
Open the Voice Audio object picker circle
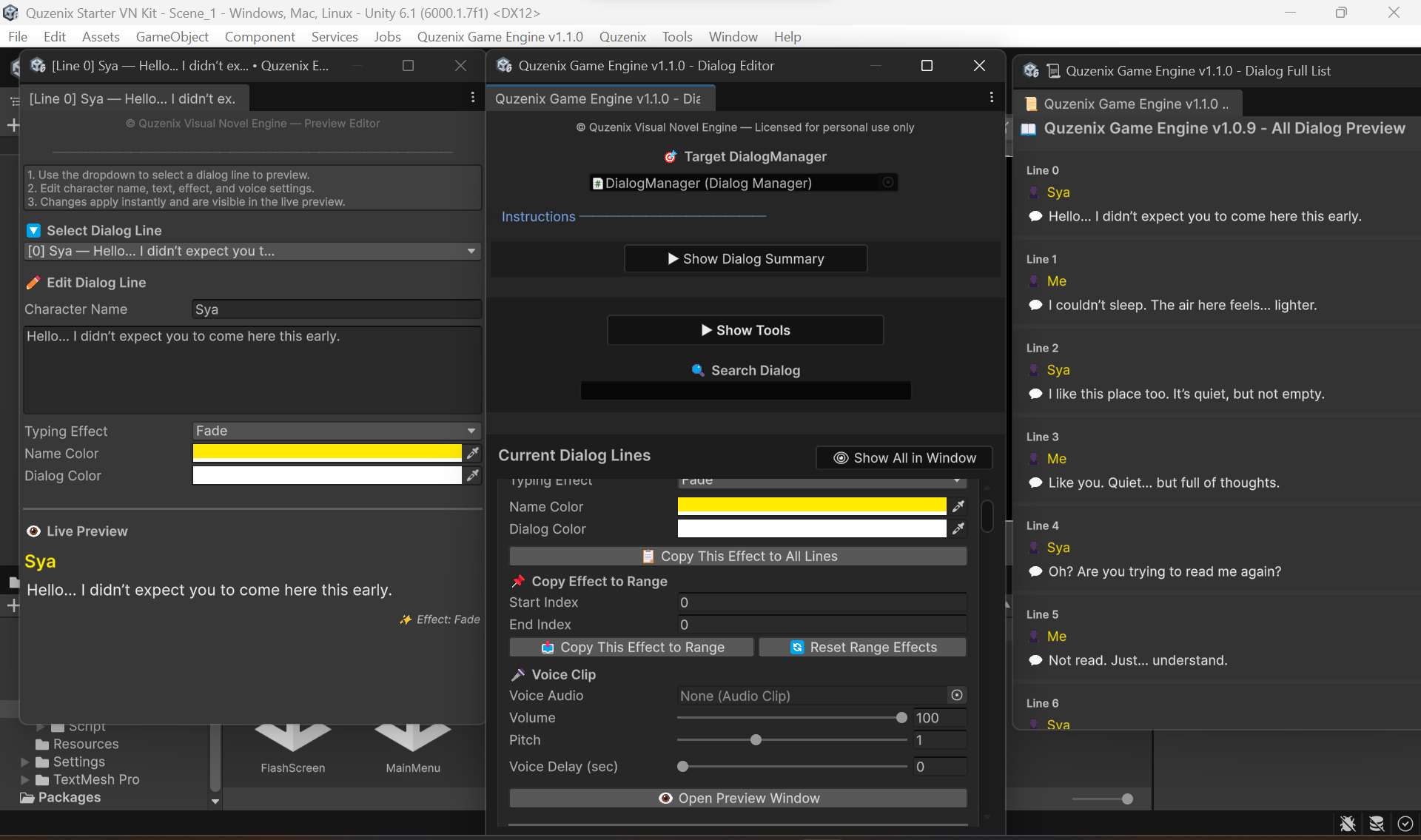click(957, 695)
